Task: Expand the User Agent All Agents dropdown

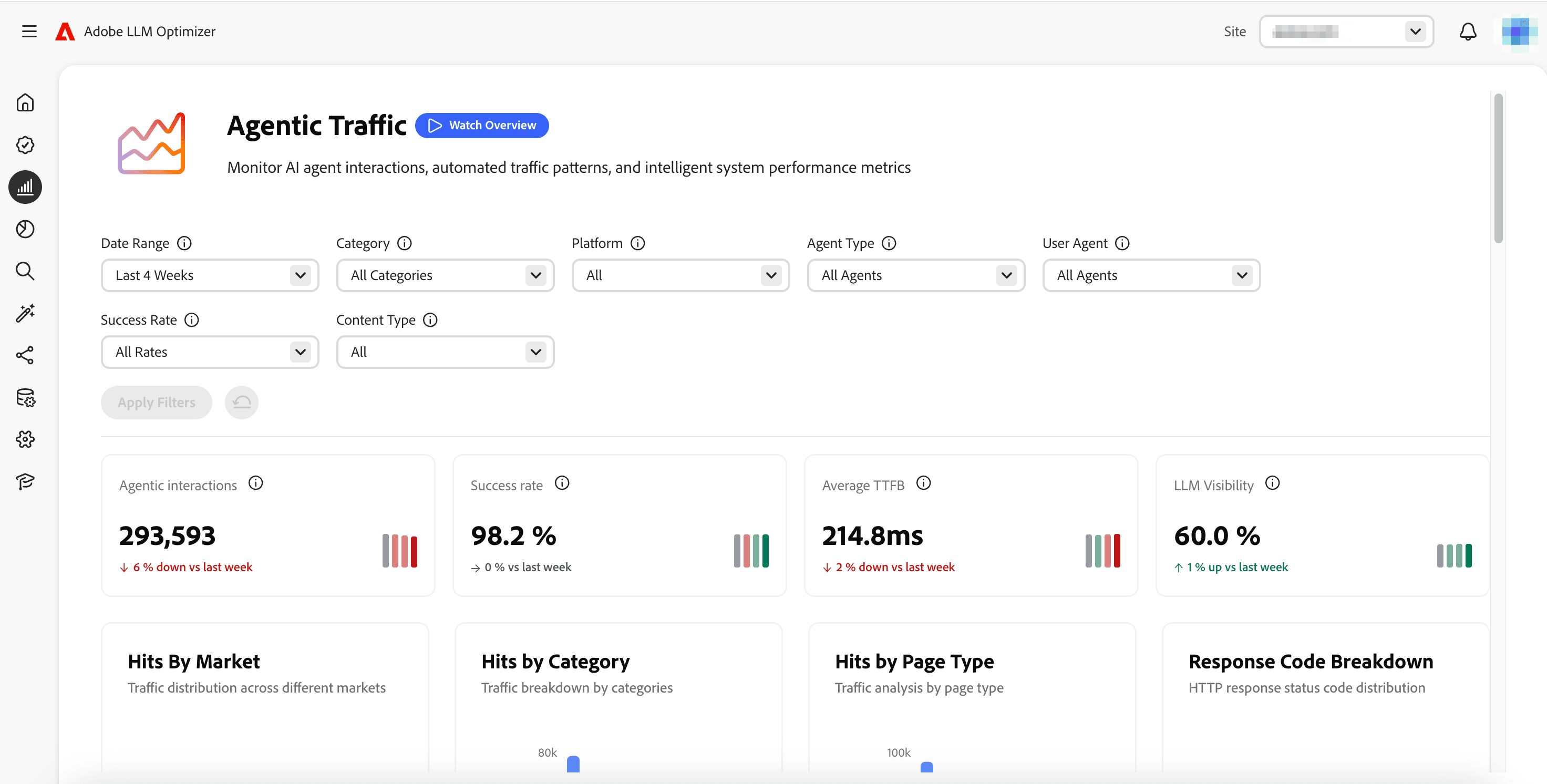Action: 1151,275
